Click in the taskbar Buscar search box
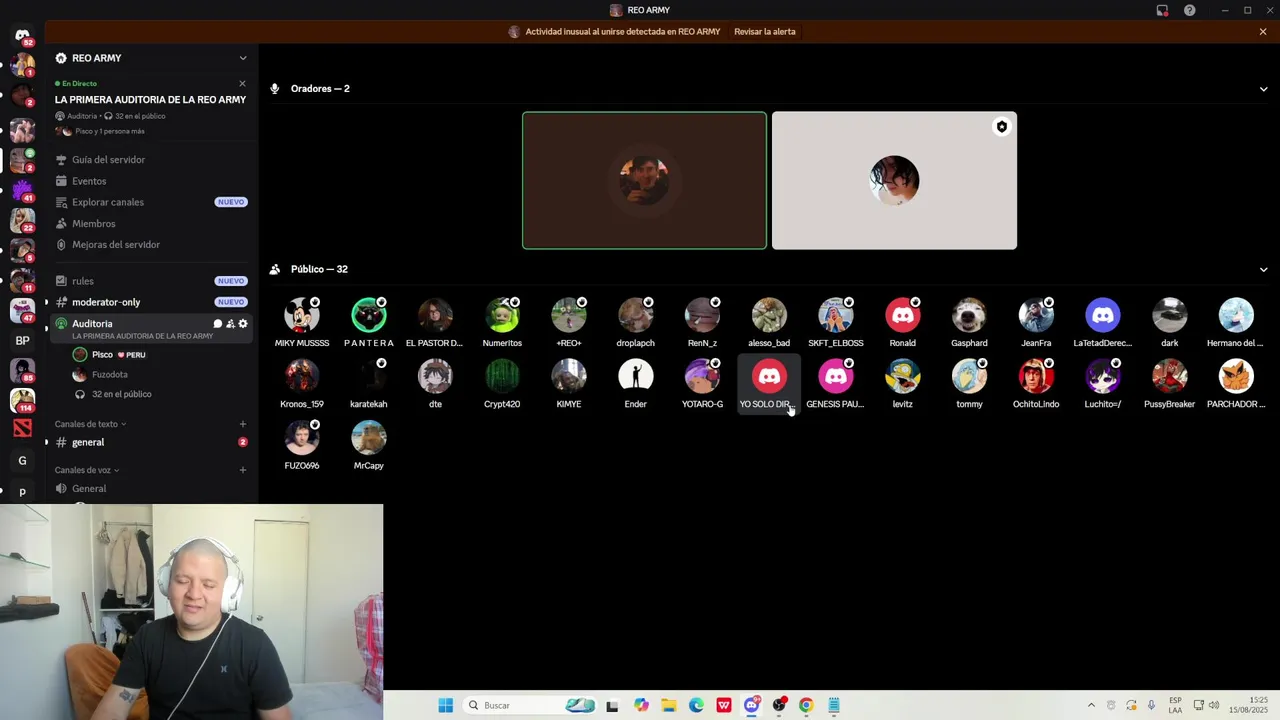Viewport: 1280px width, 720px height. pyautogui.click(x=532, y=705)
